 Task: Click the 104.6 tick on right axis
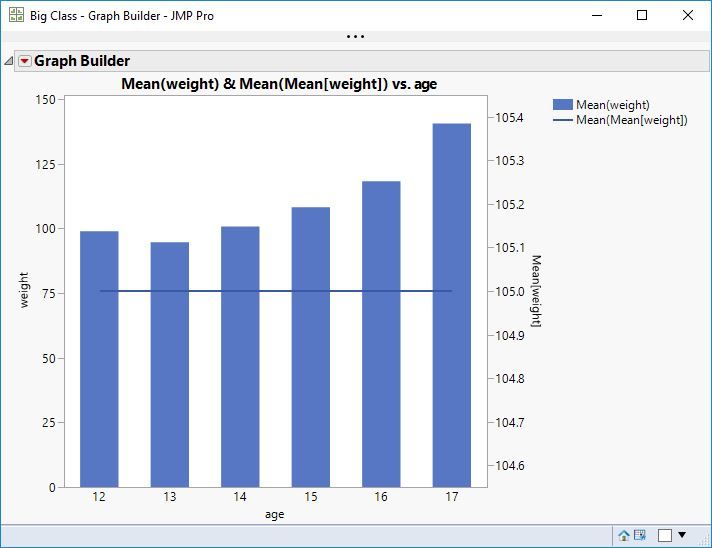[x=509, y=465]
